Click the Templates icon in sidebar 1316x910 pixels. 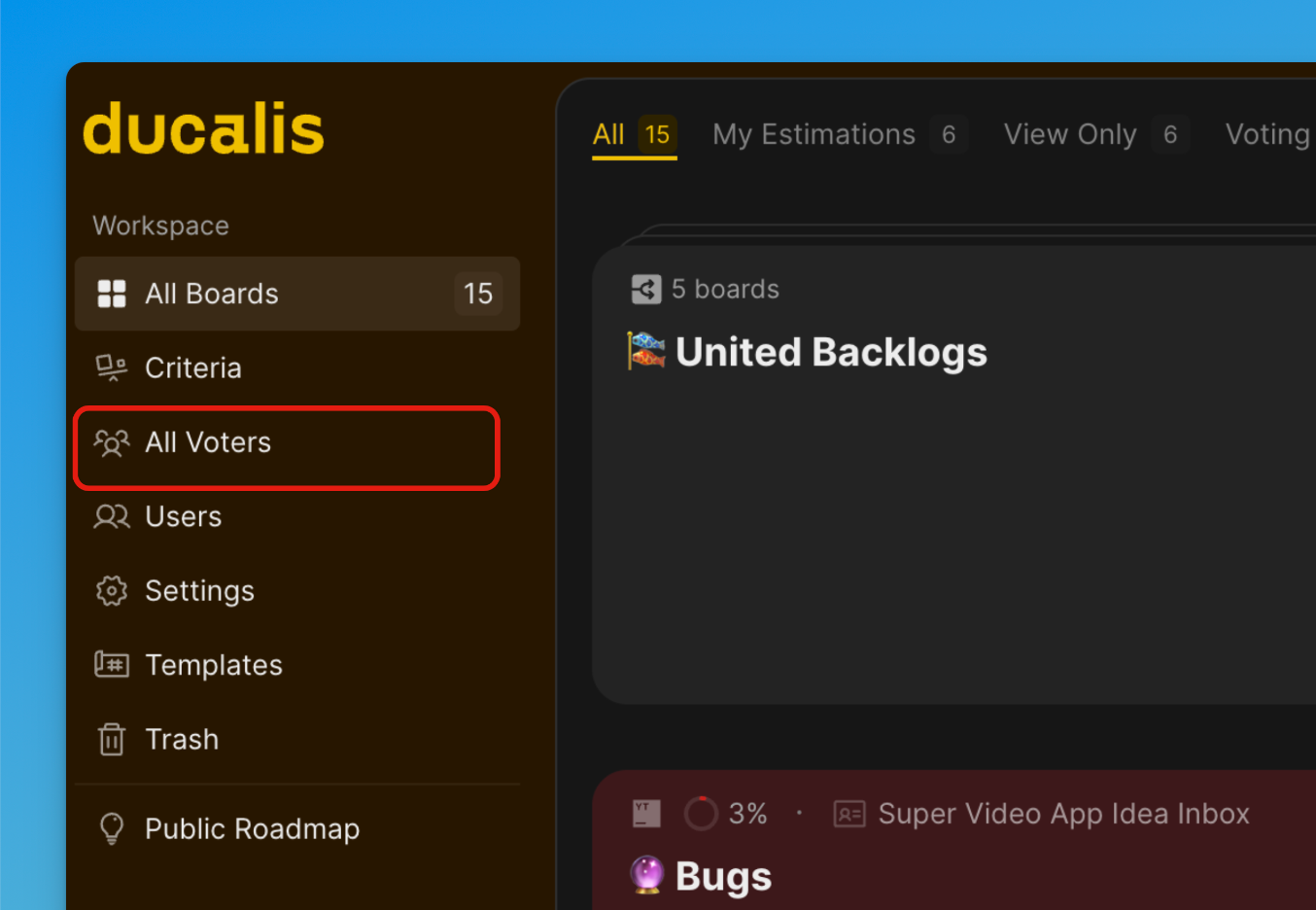coord(112,665)
